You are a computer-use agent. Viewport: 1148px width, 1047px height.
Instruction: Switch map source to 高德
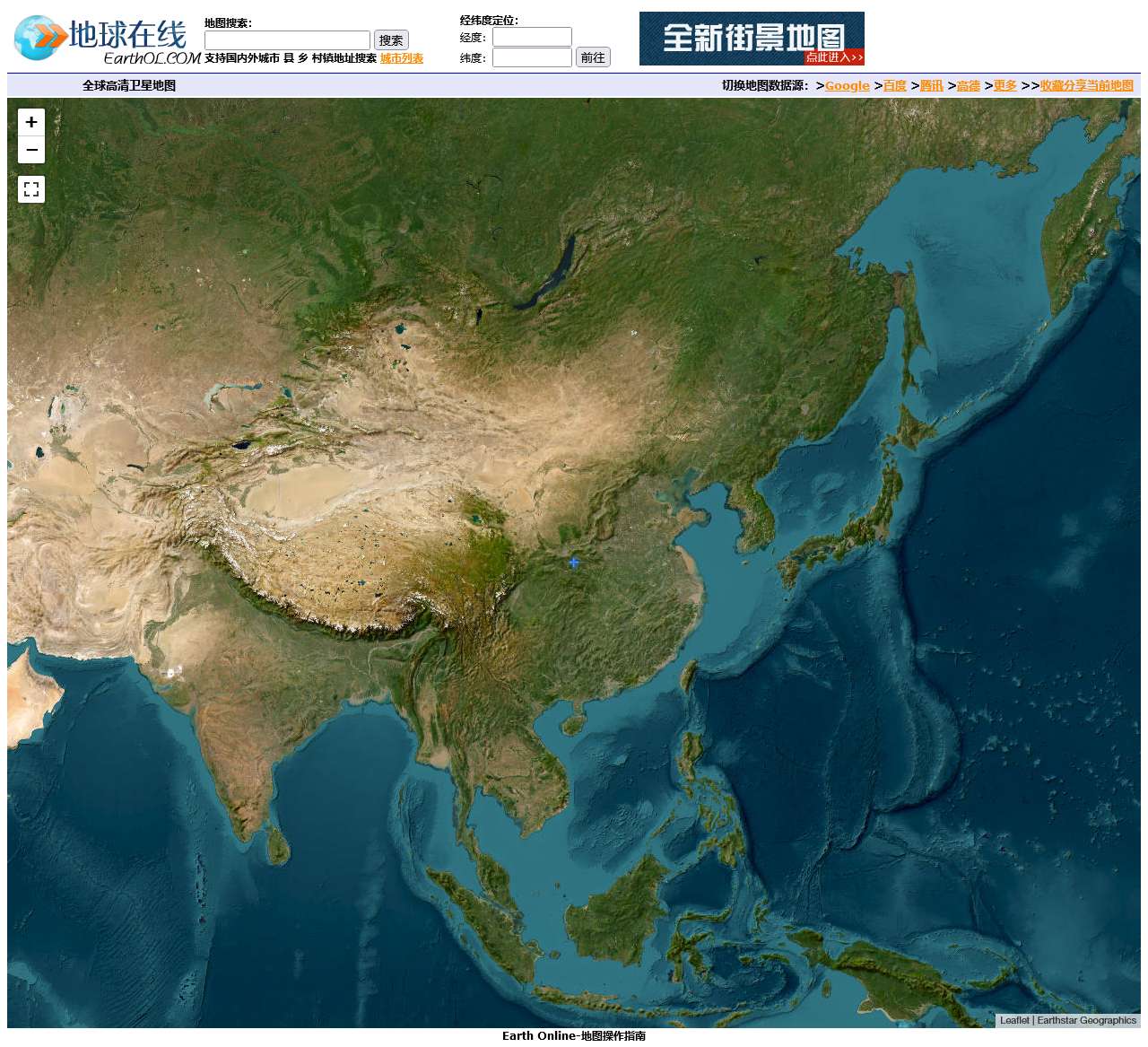[969, 86]
